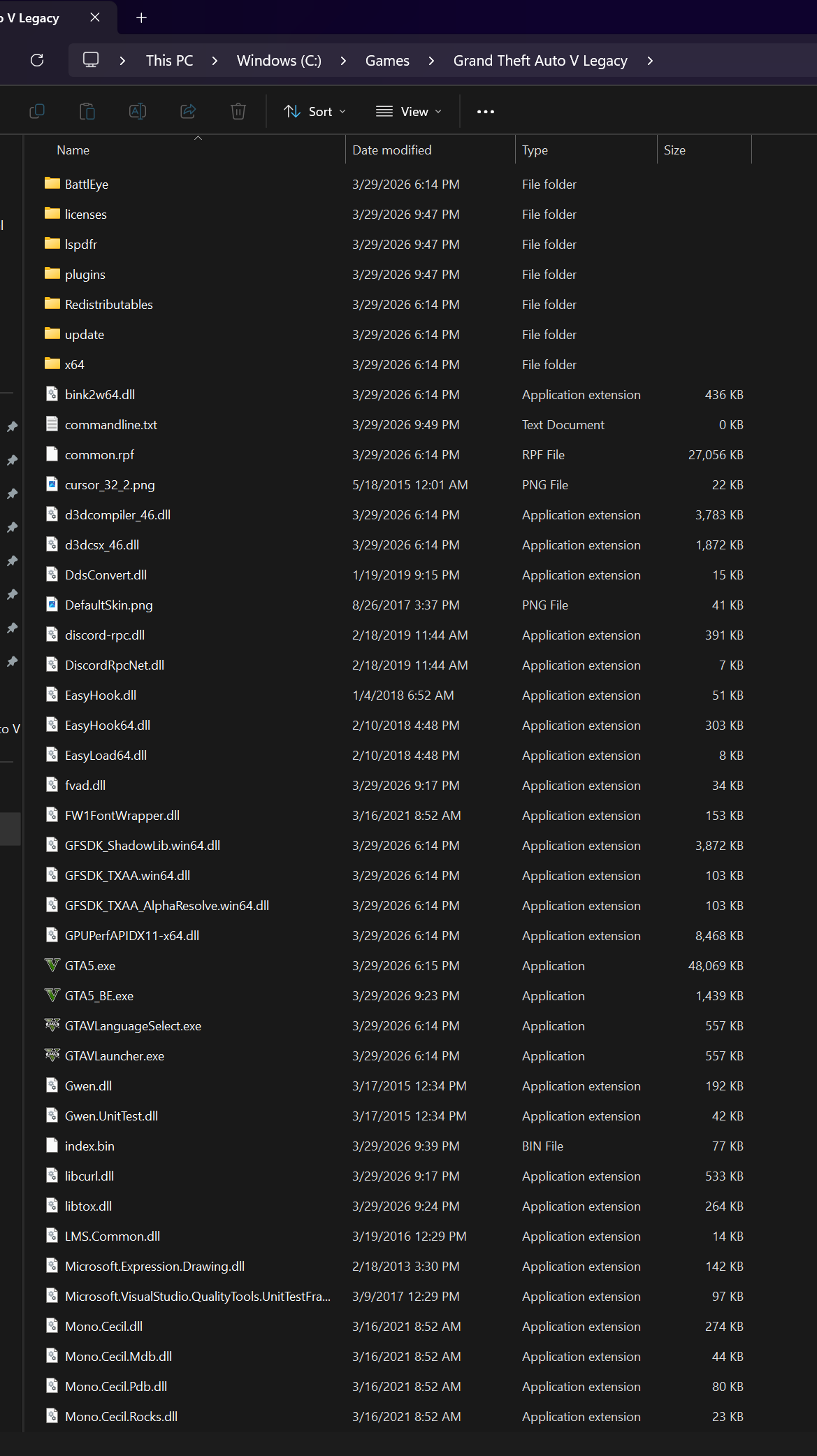Open a new tab with plus button
Viewport: 817px width, 1456px height.
(x=141, y=17)
